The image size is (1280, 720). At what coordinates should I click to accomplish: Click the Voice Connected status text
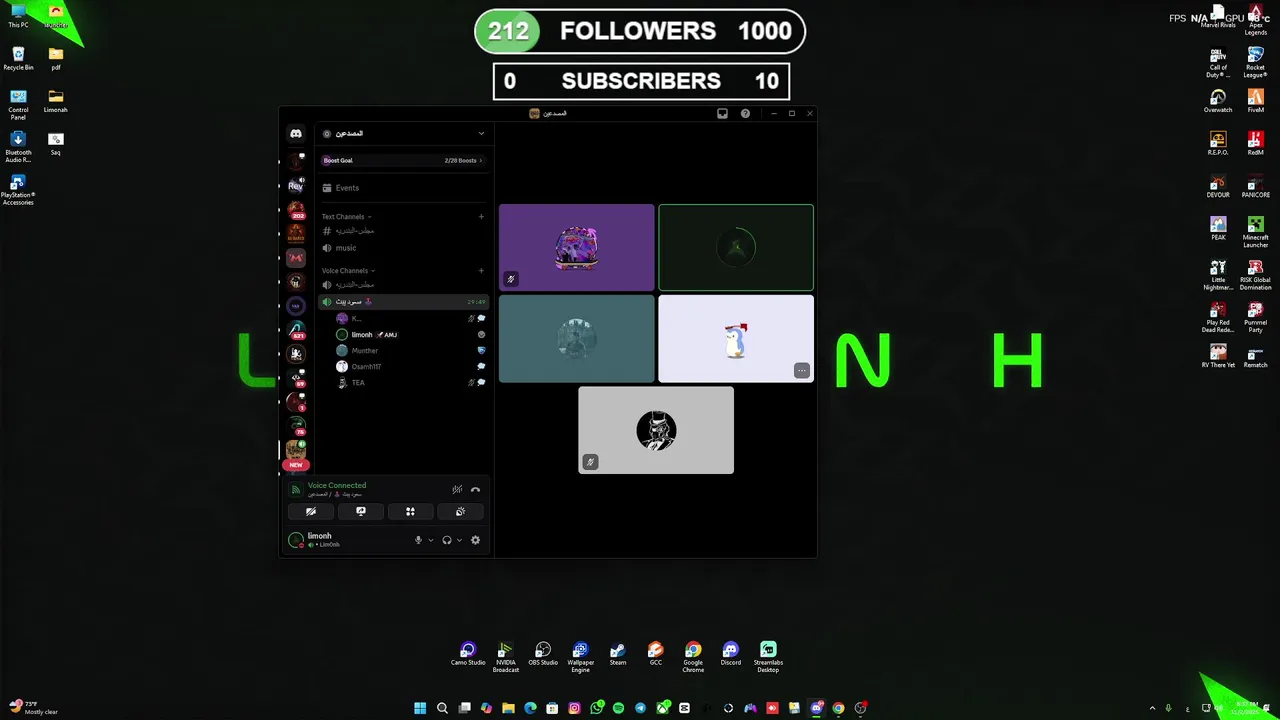coord(337,485)
